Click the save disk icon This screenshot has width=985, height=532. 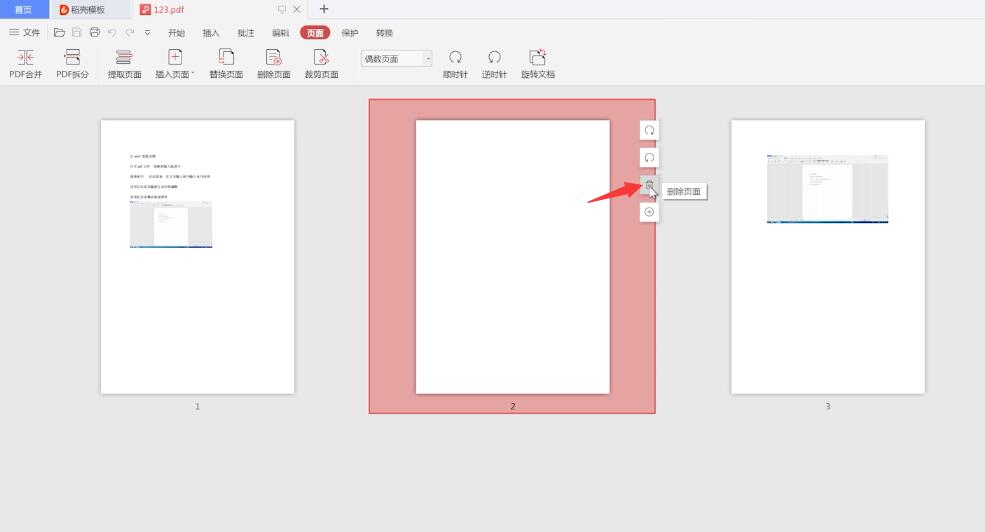(77, 32)
